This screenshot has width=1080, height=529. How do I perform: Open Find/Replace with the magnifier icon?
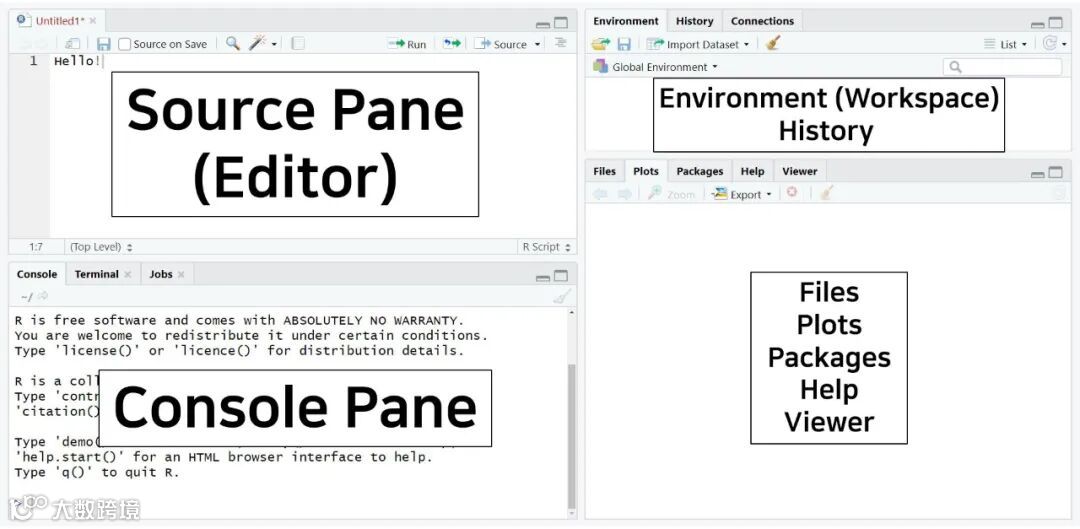tap(233, 43)
